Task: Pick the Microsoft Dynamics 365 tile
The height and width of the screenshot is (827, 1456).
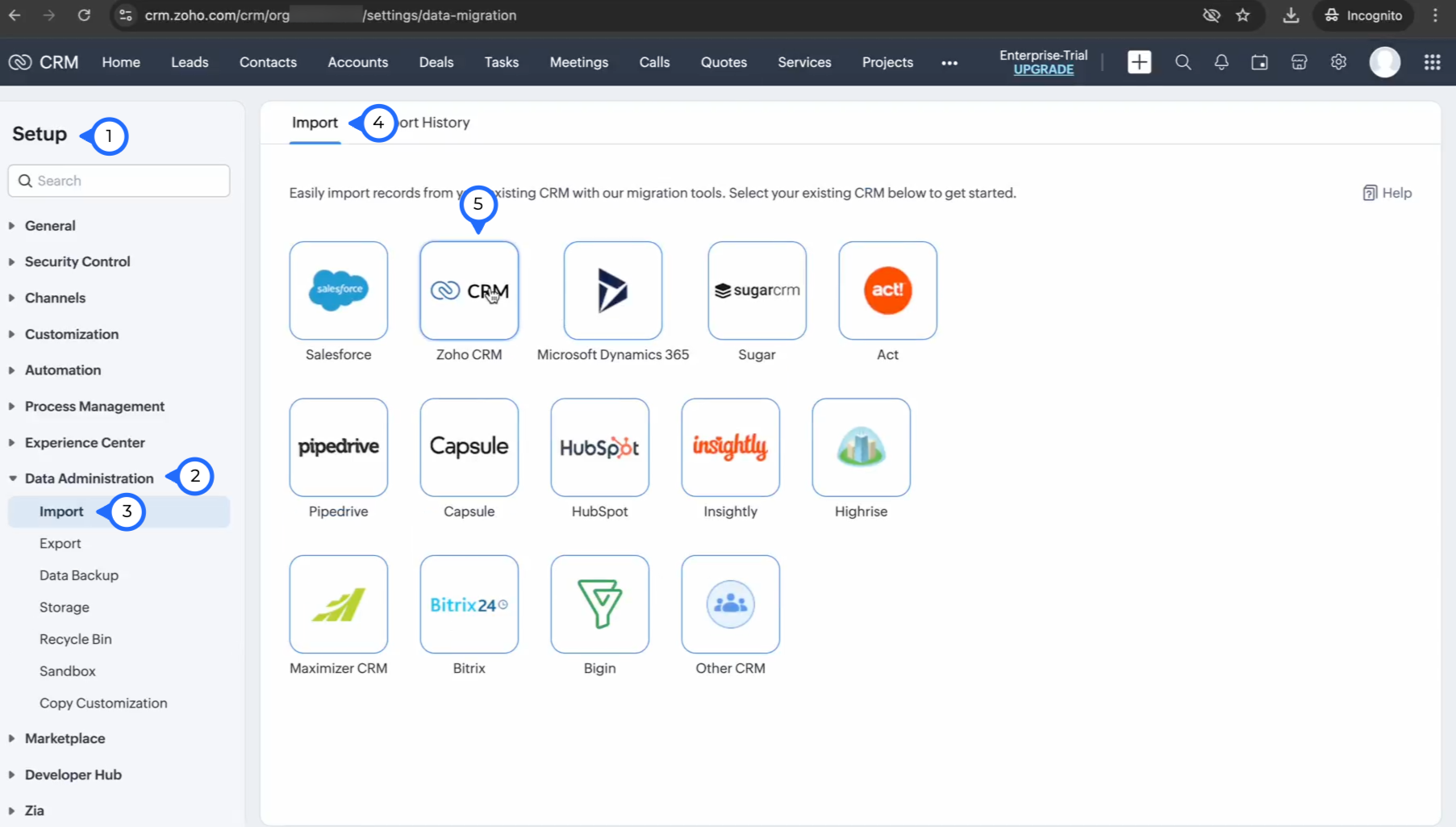Action: 613,290
